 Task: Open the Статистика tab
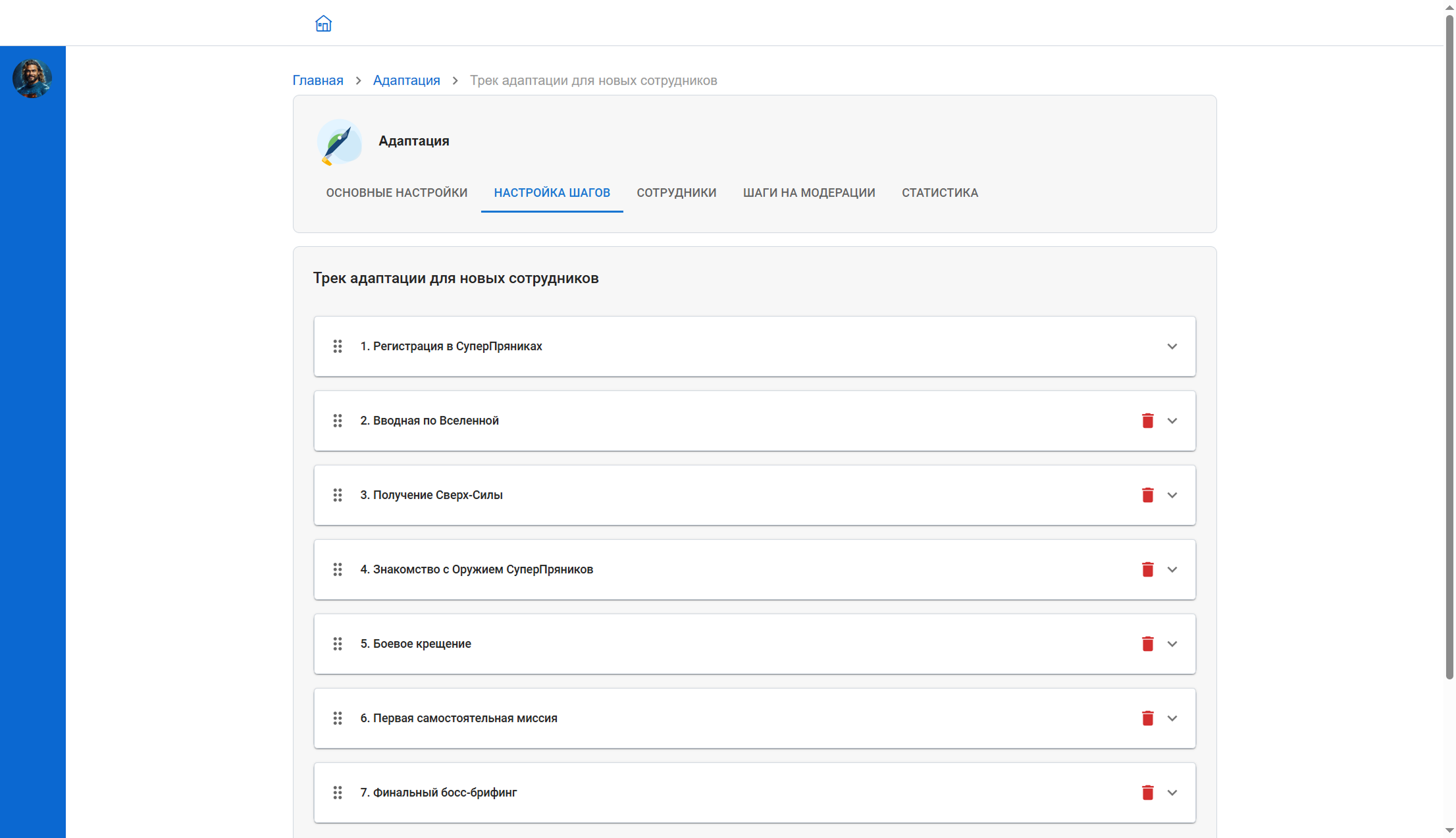939,193
